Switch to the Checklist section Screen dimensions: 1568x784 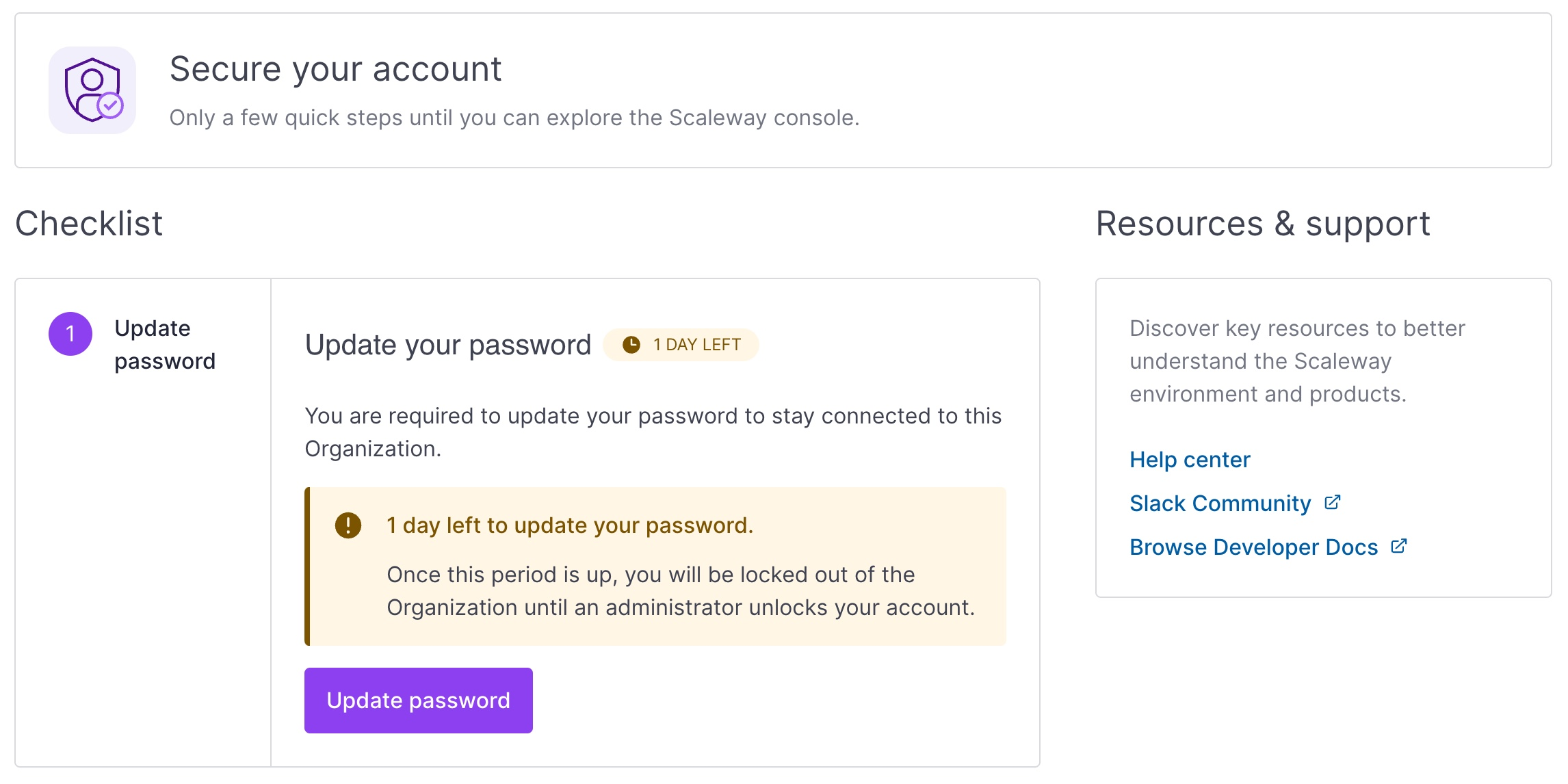pos(89,223)
